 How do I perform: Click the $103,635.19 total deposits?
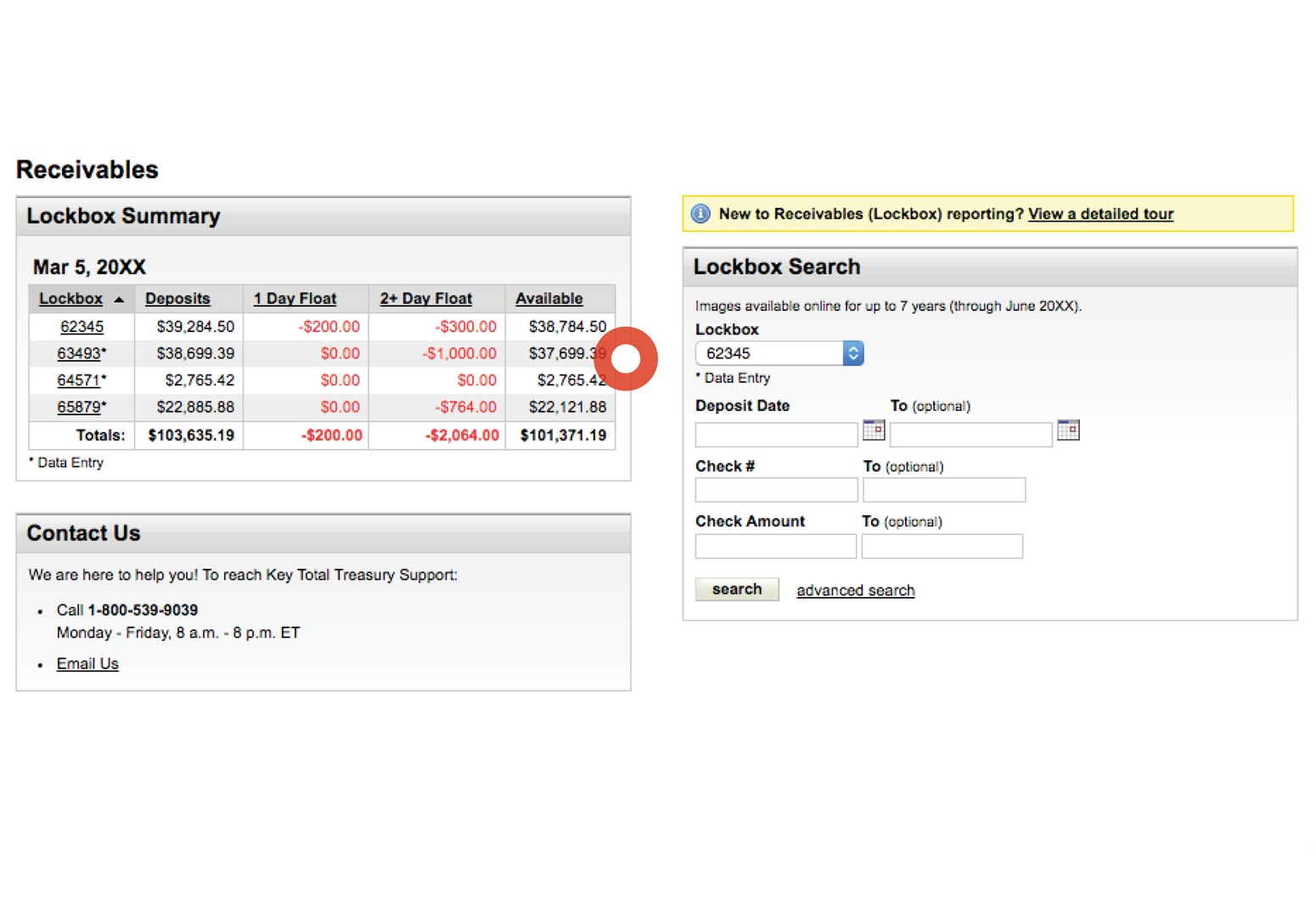(191, 436)
